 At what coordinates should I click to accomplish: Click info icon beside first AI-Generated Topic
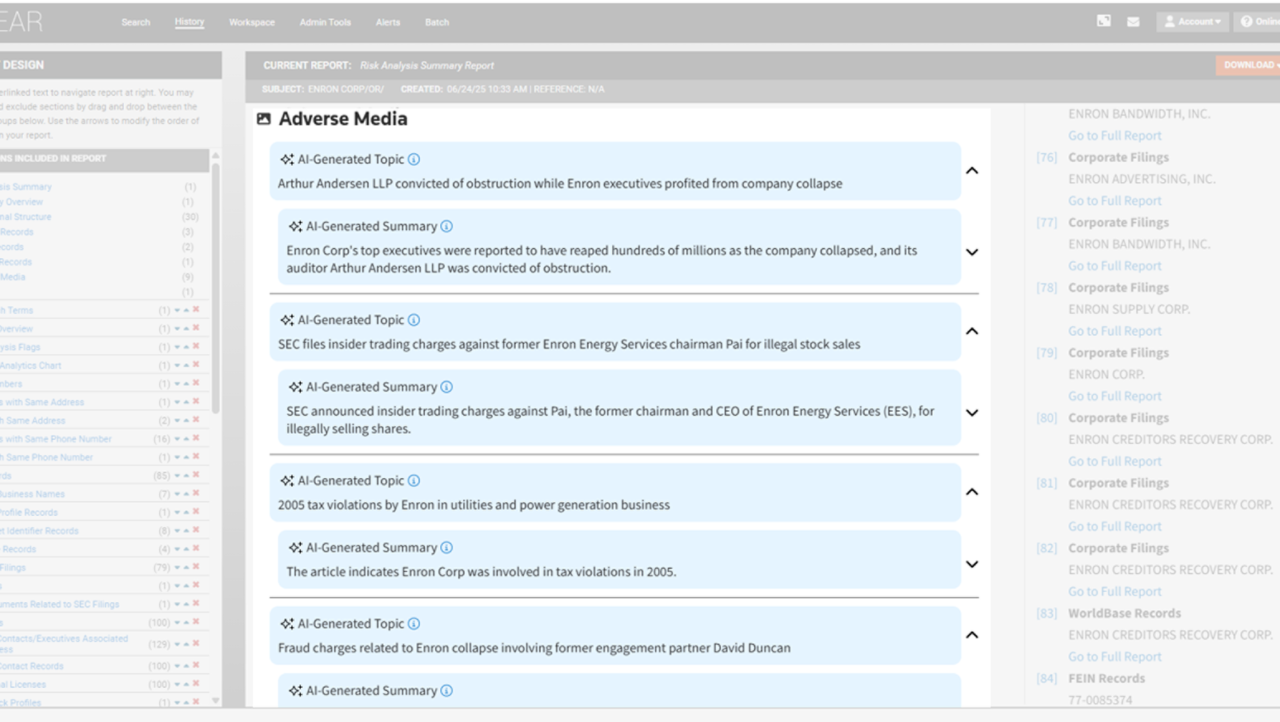(414, 159)
